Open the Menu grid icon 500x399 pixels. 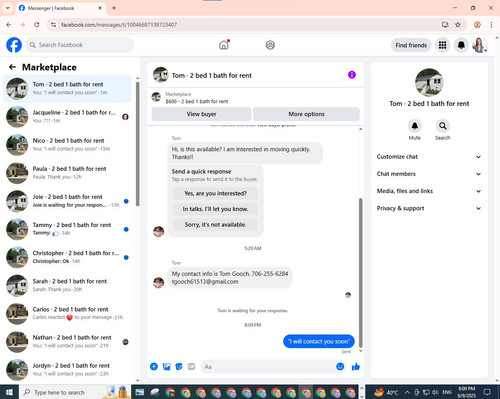[x=442, y=45]
